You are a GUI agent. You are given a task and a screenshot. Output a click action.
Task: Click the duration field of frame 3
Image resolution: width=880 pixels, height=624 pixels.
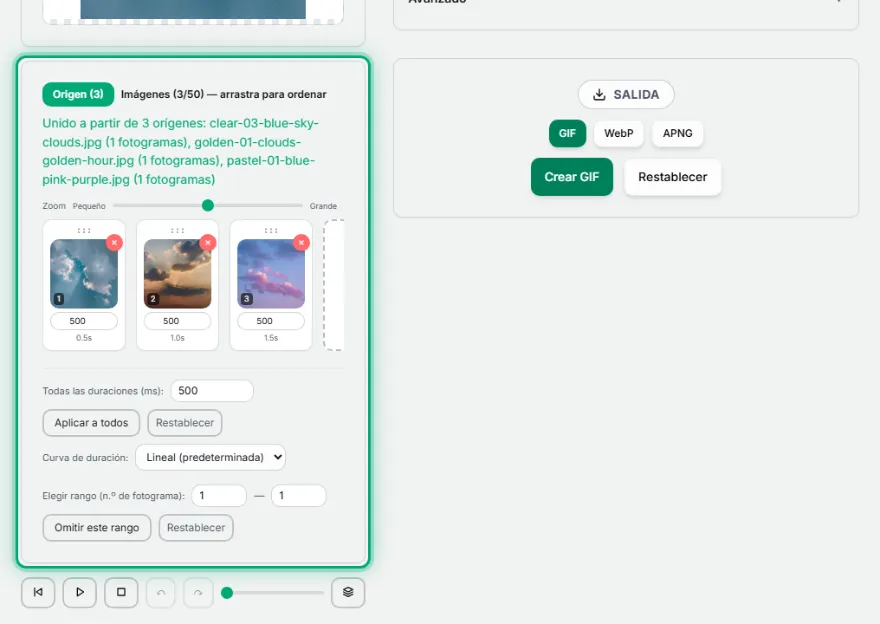point(271,321)
